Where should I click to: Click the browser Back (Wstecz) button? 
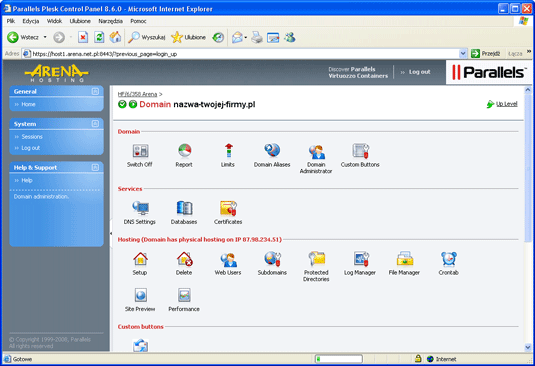pyautogui.click(x=23, y=37)
